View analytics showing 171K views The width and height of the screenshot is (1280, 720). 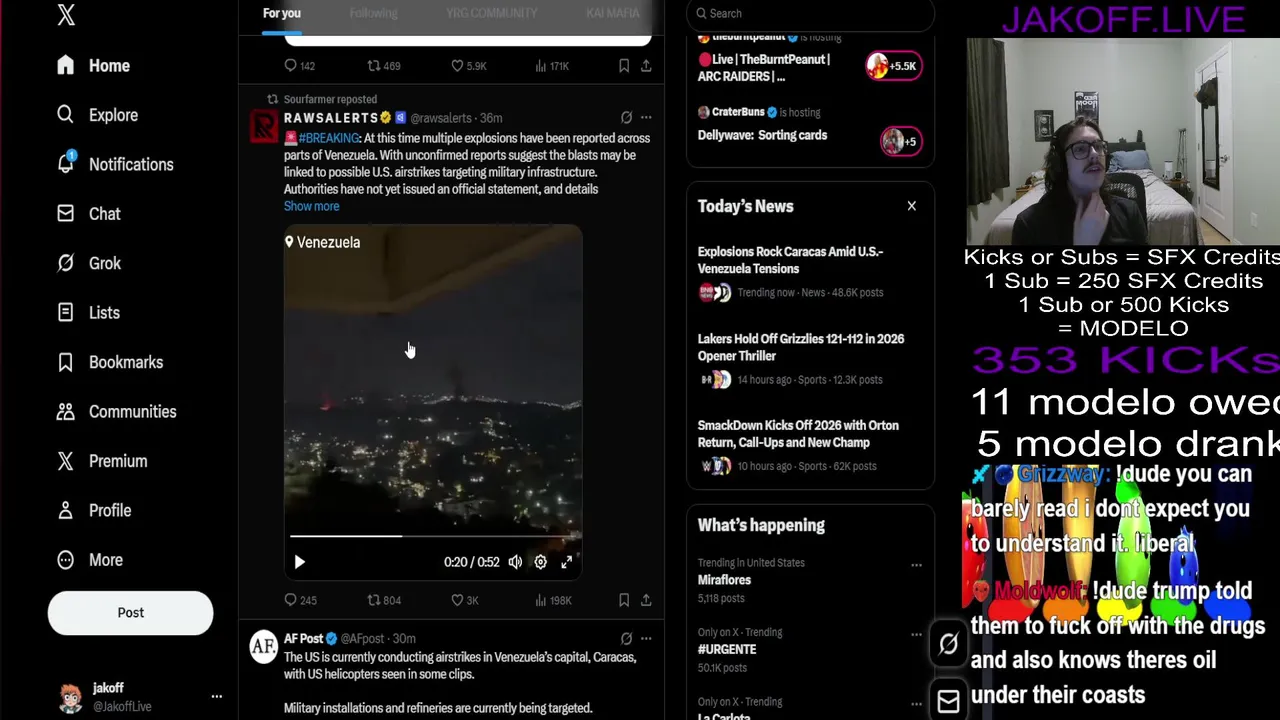(552, 66)
